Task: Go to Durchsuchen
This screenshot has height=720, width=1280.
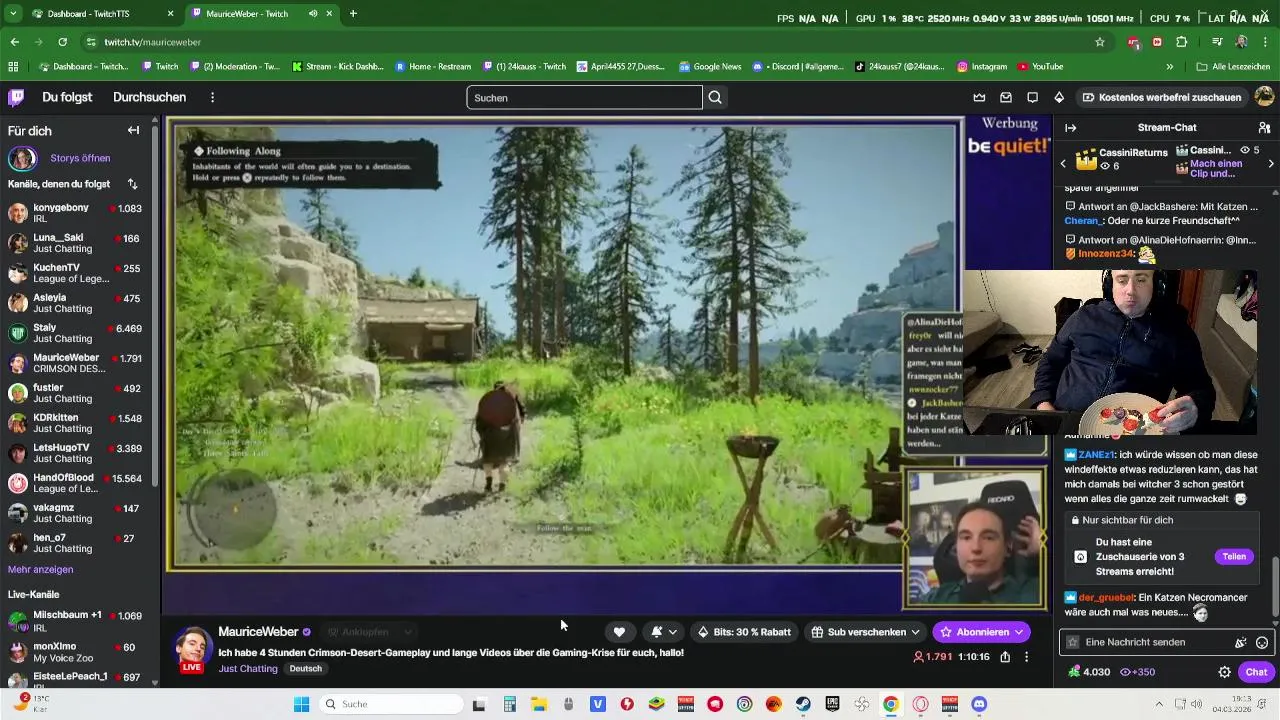Action: [149, 97]
